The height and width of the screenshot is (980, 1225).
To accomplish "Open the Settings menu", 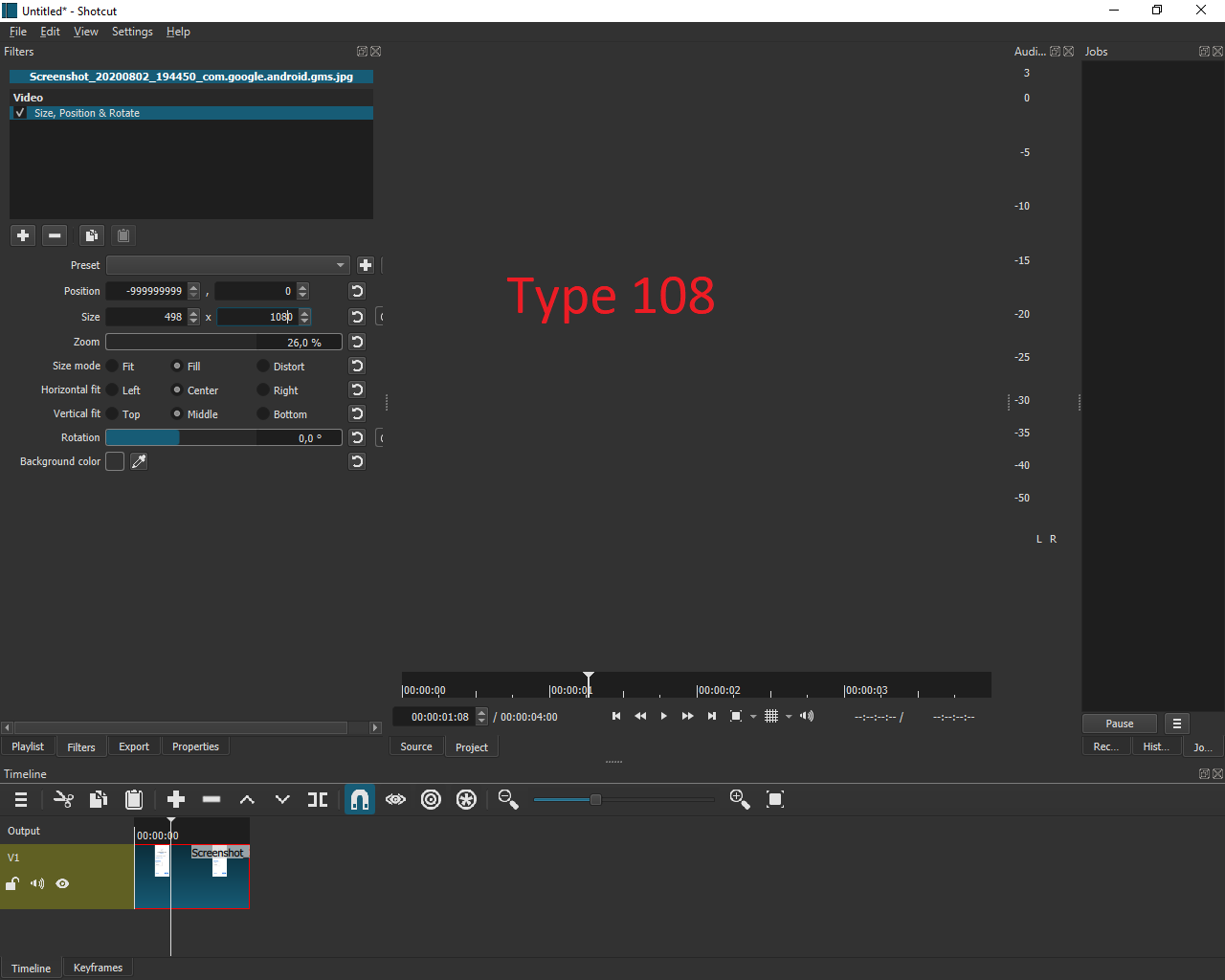I will (x=132, y=32).
